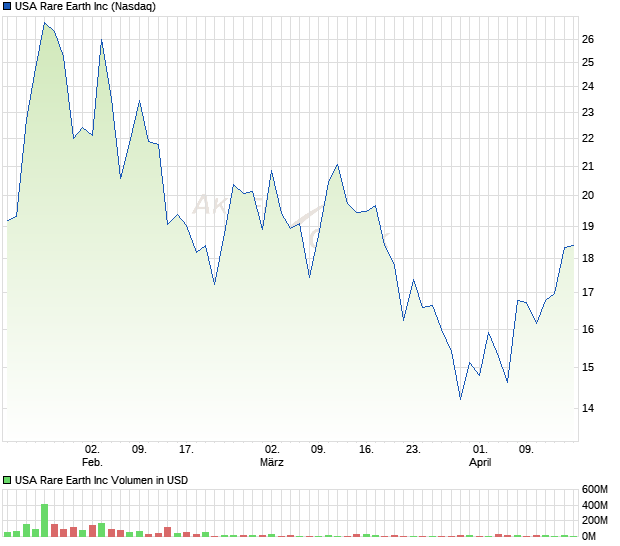Viewport: 620px width, 546px height.
Task: Click the green volume legend square
Action: point(7,480)
